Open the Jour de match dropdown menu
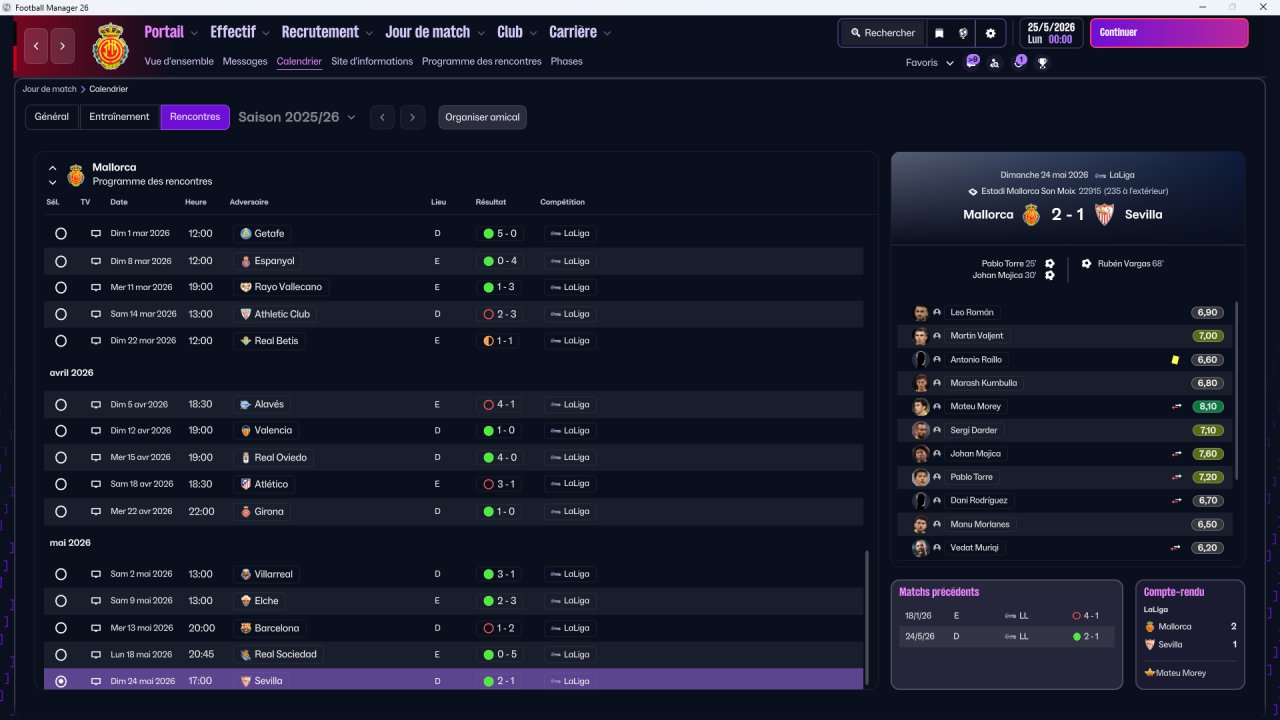The width and height of the screenshot is (1280, 720). pyautogui.click(x=435, y=32)
